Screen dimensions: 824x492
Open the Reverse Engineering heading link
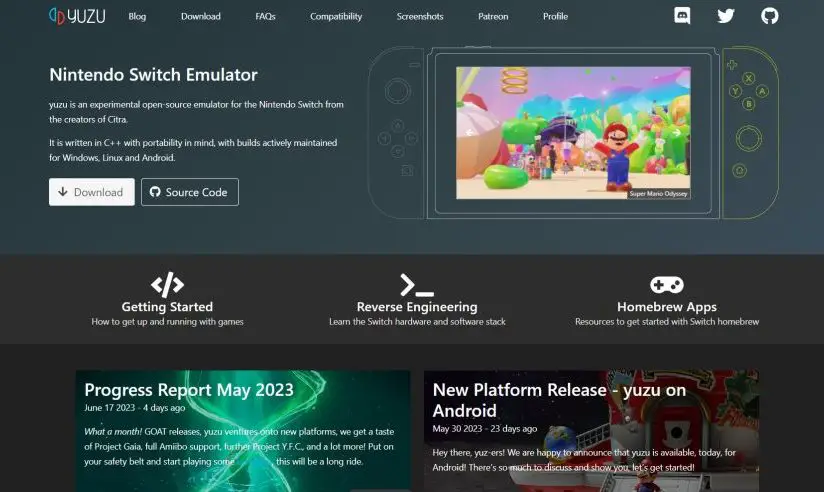[417, 306]
